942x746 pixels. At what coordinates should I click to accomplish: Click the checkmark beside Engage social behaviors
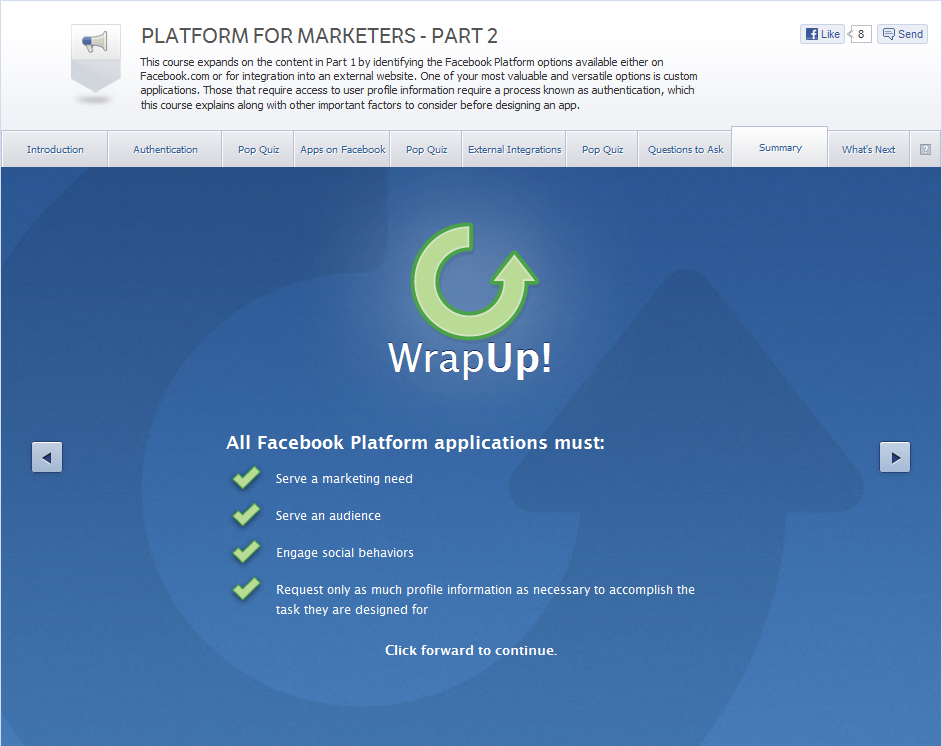[246, 552]
